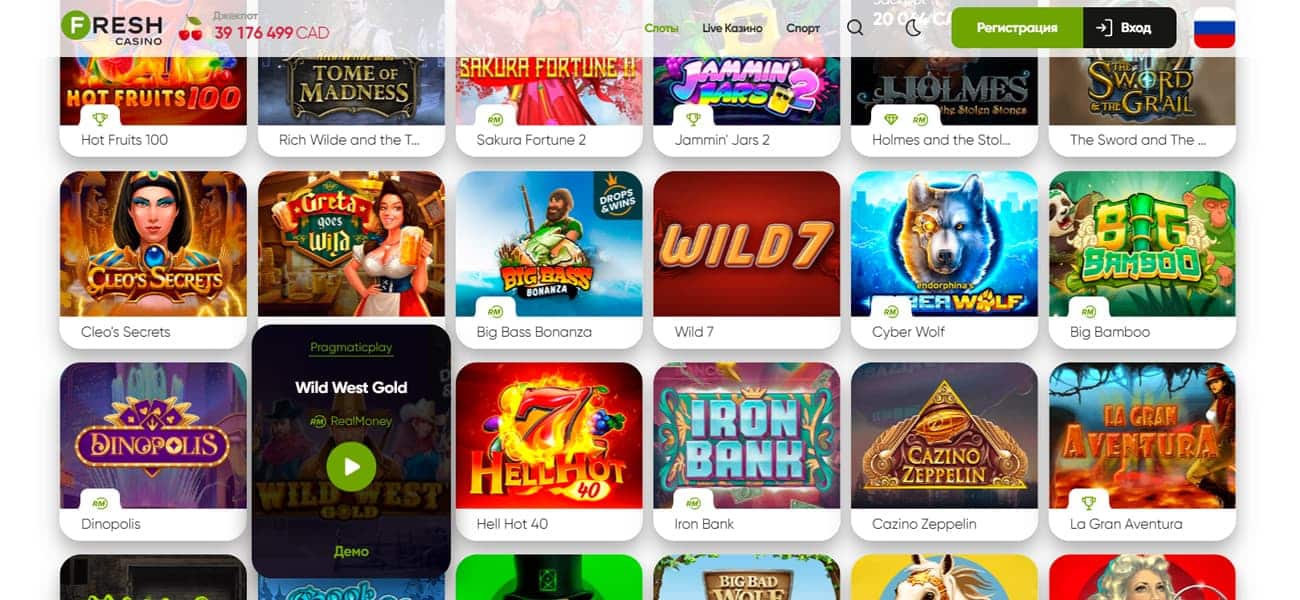The width and height of the screenshot is (1300, 600).
Task: Switch to Live Казино tab
Action: (732, 28)
